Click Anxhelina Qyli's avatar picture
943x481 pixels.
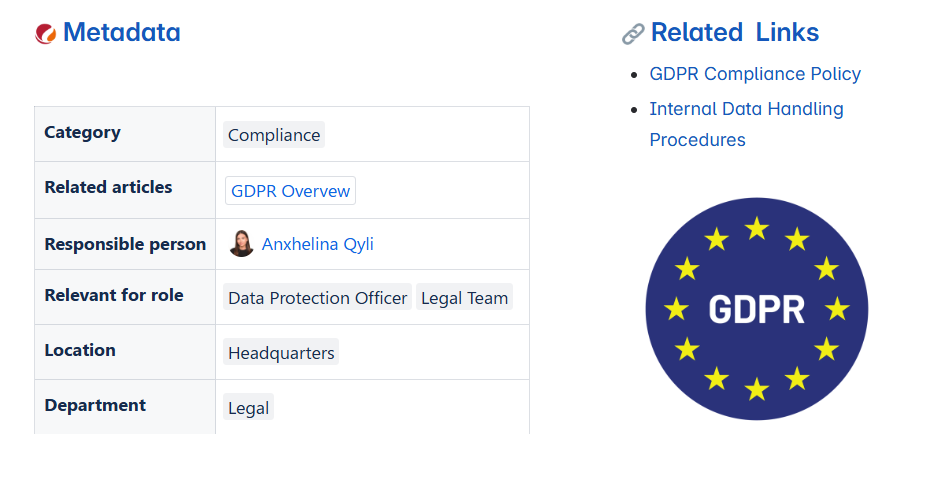tap(241, 244)
